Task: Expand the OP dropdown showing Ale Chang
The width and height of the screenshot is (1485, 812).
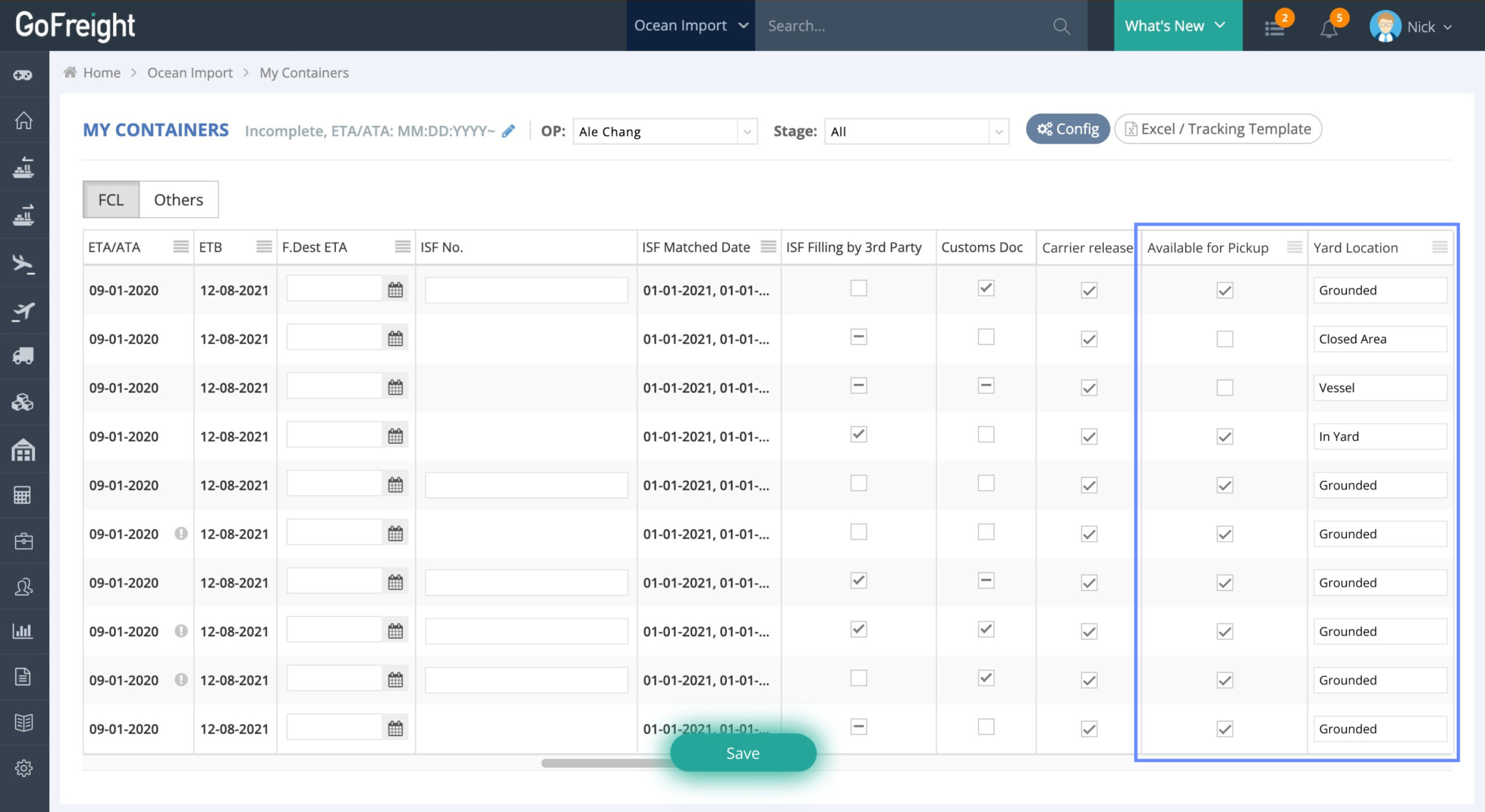Action: (x=665, y=132)
